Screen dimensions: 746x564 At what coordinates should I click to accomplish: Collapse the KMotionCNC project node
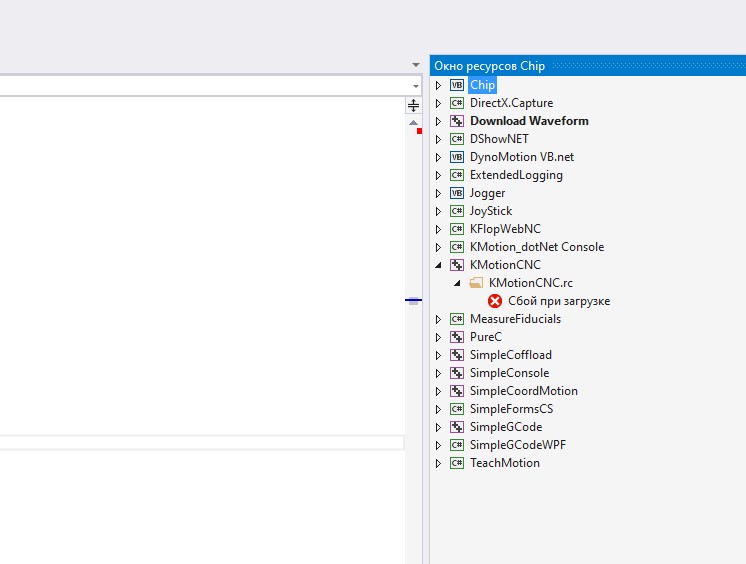(x=438, y=265)
